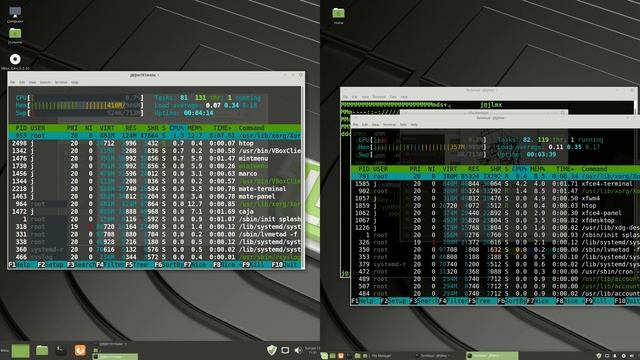Open the disc image icon on the left desktop
640x360 pixels.
pyautogui.click(x=15, y=59)
